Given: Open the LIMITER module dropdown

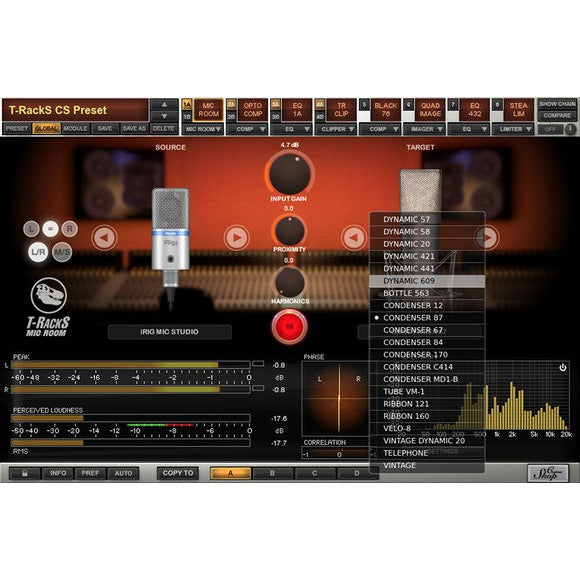Looking at the screenshot, I should [x=513, y=129].
